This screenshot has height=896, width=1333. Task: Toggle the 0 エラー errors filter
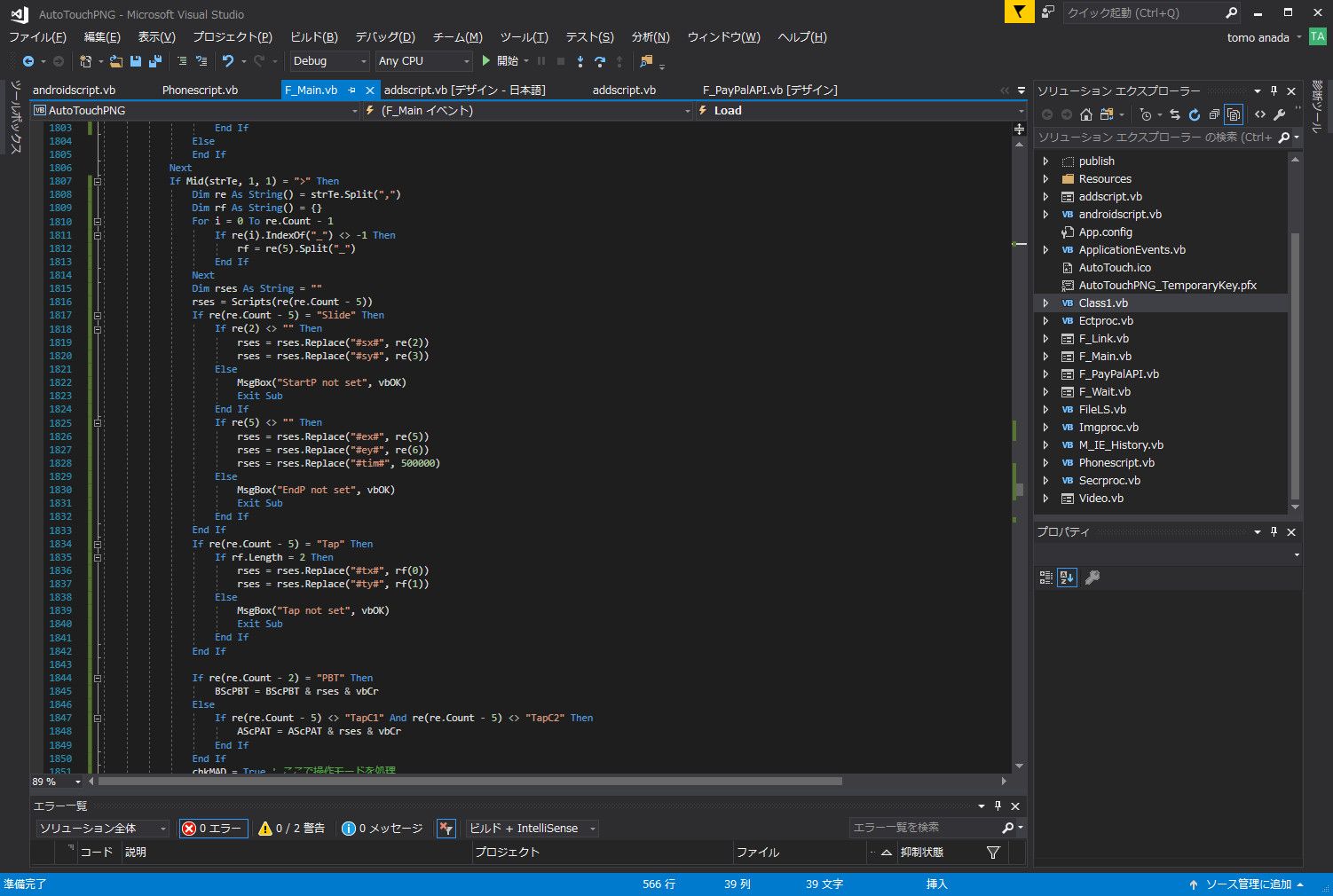point(213,829)
